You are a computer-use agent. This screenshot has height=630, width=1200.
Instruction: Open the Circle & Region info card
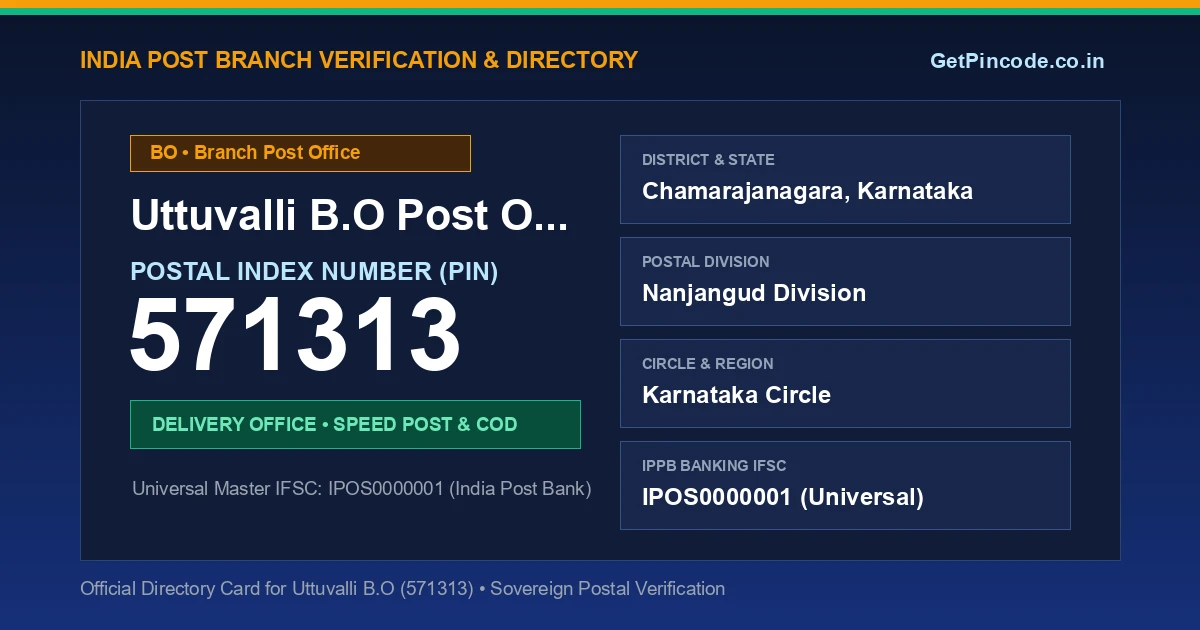pos(845,383)
